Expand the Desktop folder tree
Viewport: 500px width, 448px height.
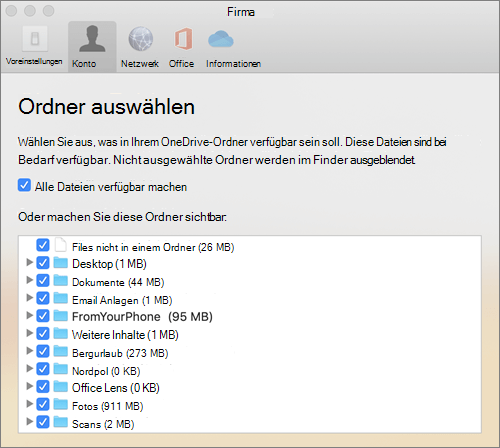(30, 262)
